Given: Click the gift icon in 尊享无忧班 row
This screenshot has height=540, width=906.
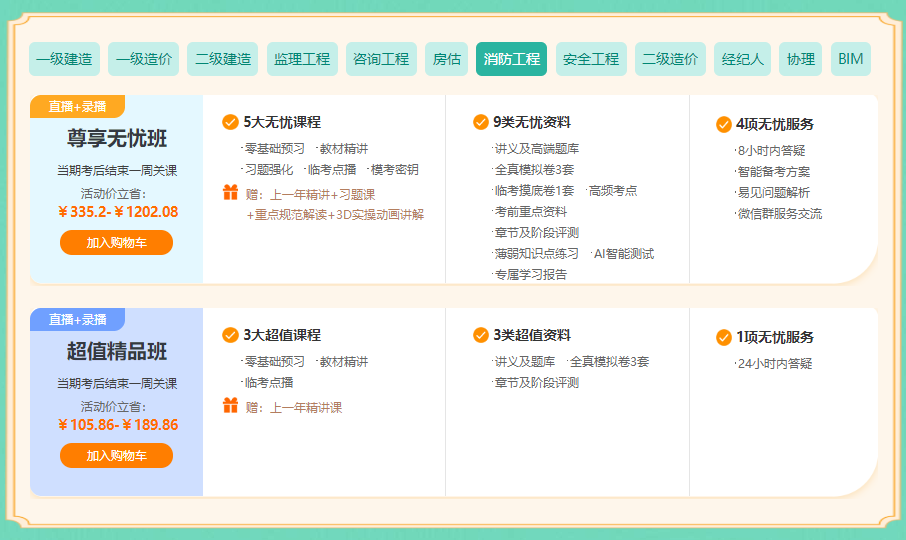Looking at the screenshot, I should (231, 193).
